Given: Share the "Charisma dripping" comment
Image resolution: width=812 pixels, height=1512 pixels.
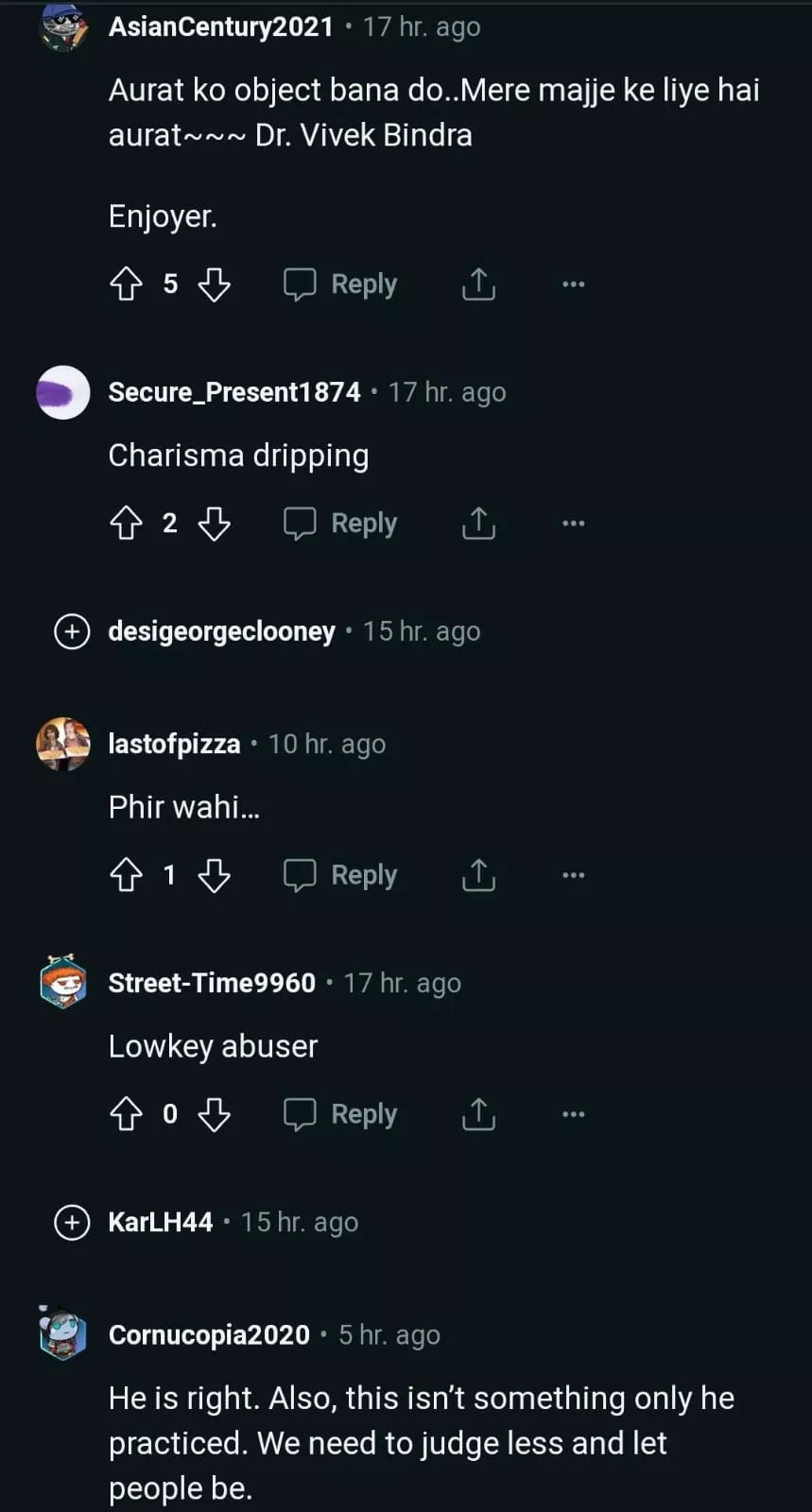Looking at the screenshot, I should pyautogui.click(x=478, y=523).
